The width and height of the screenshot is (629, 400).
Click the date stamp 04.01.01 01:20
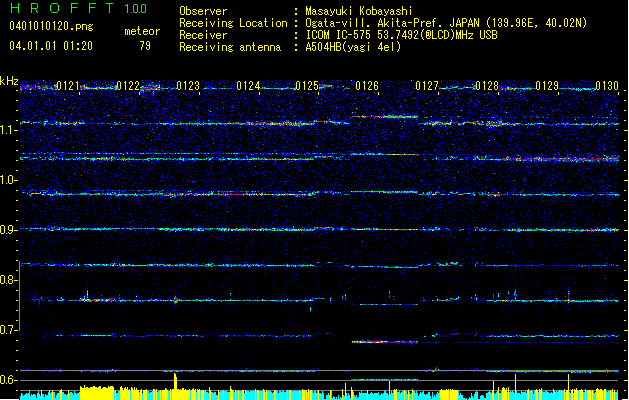pos(51,46)
